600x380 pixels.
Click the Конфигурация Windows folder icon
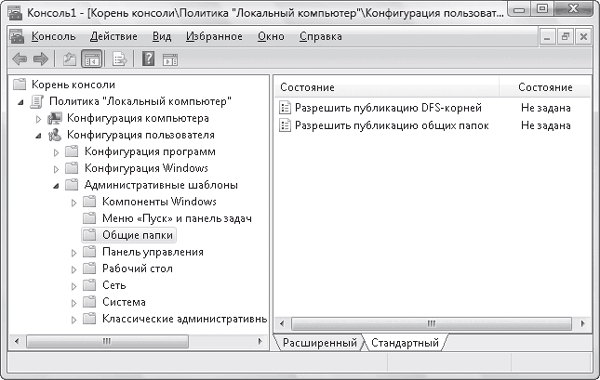point(72,168)
